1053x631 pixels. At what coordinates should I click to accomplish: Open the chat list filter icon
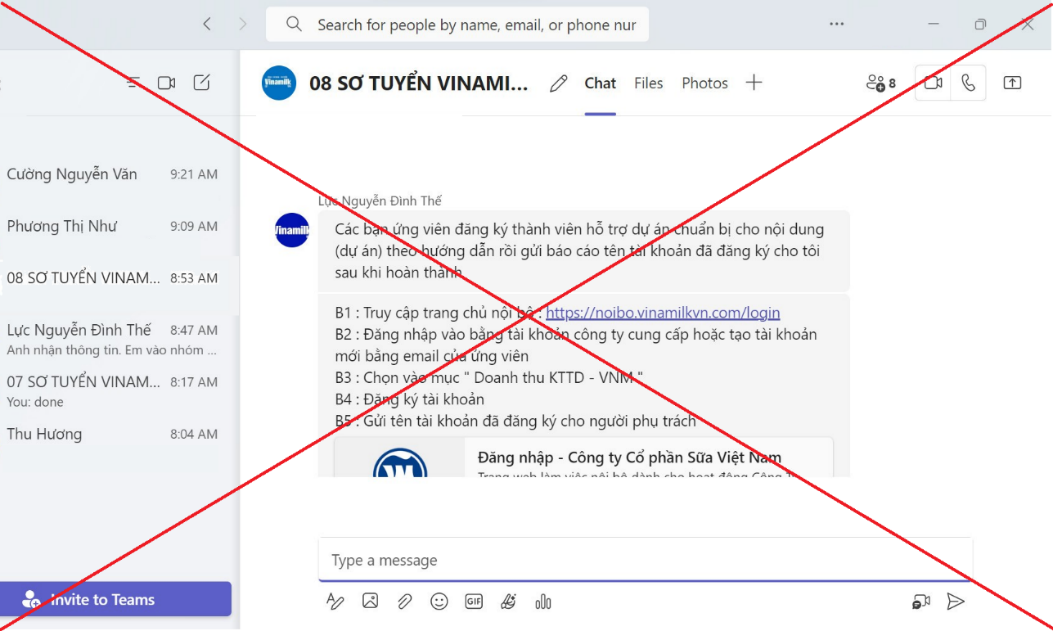click(132, 83)
